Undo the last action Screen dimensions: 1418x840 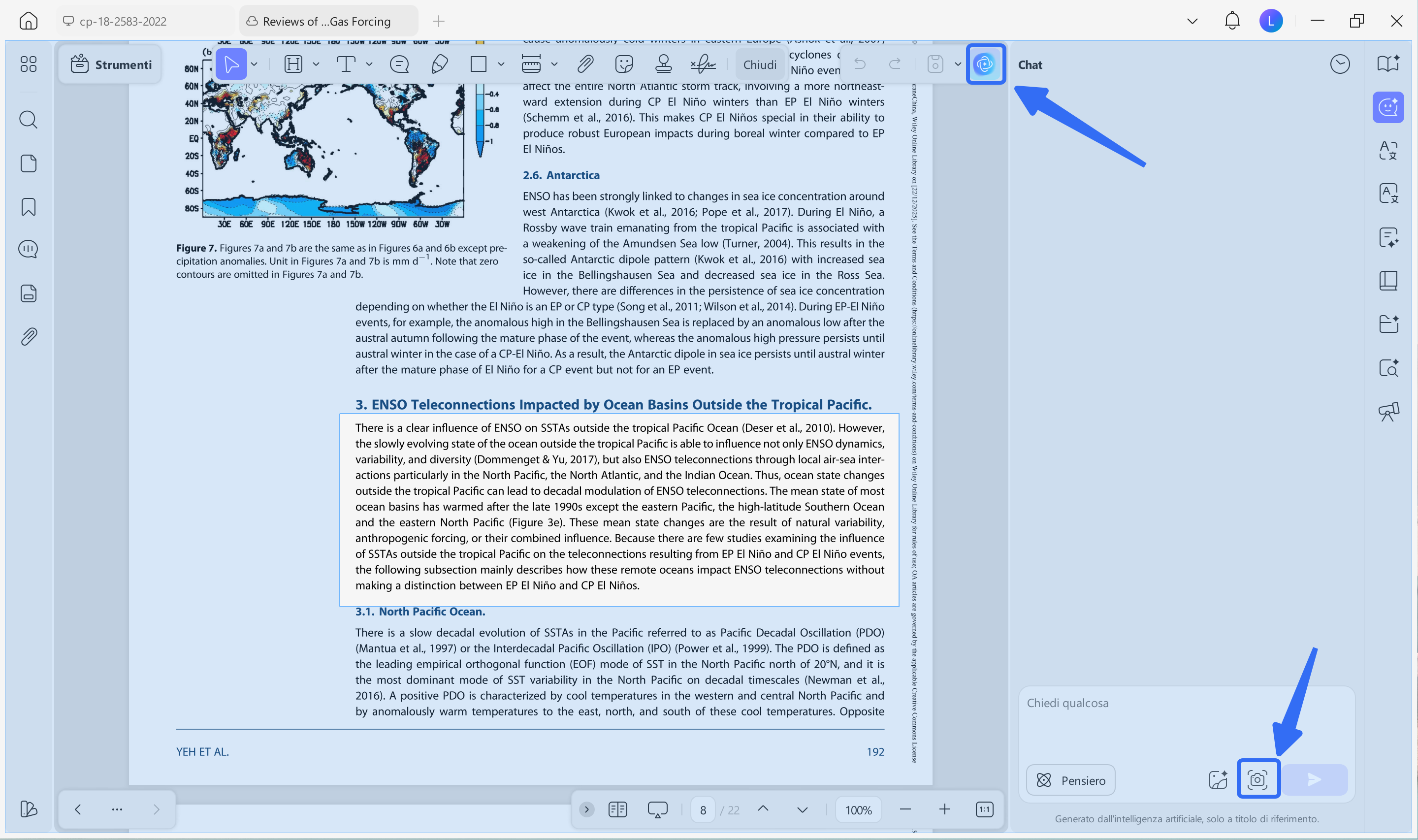coord(860,64)
